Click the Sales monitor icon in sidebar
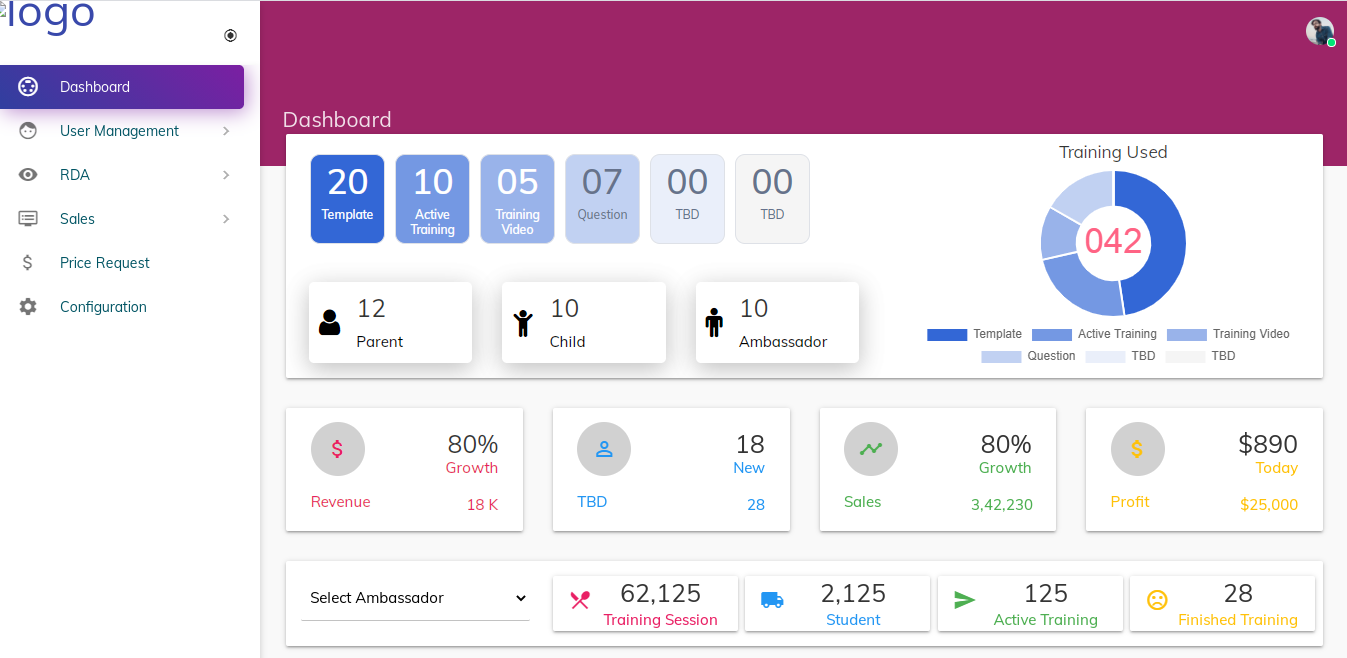The height and width of the screenshot is (658, 1347). pos(28,219)
